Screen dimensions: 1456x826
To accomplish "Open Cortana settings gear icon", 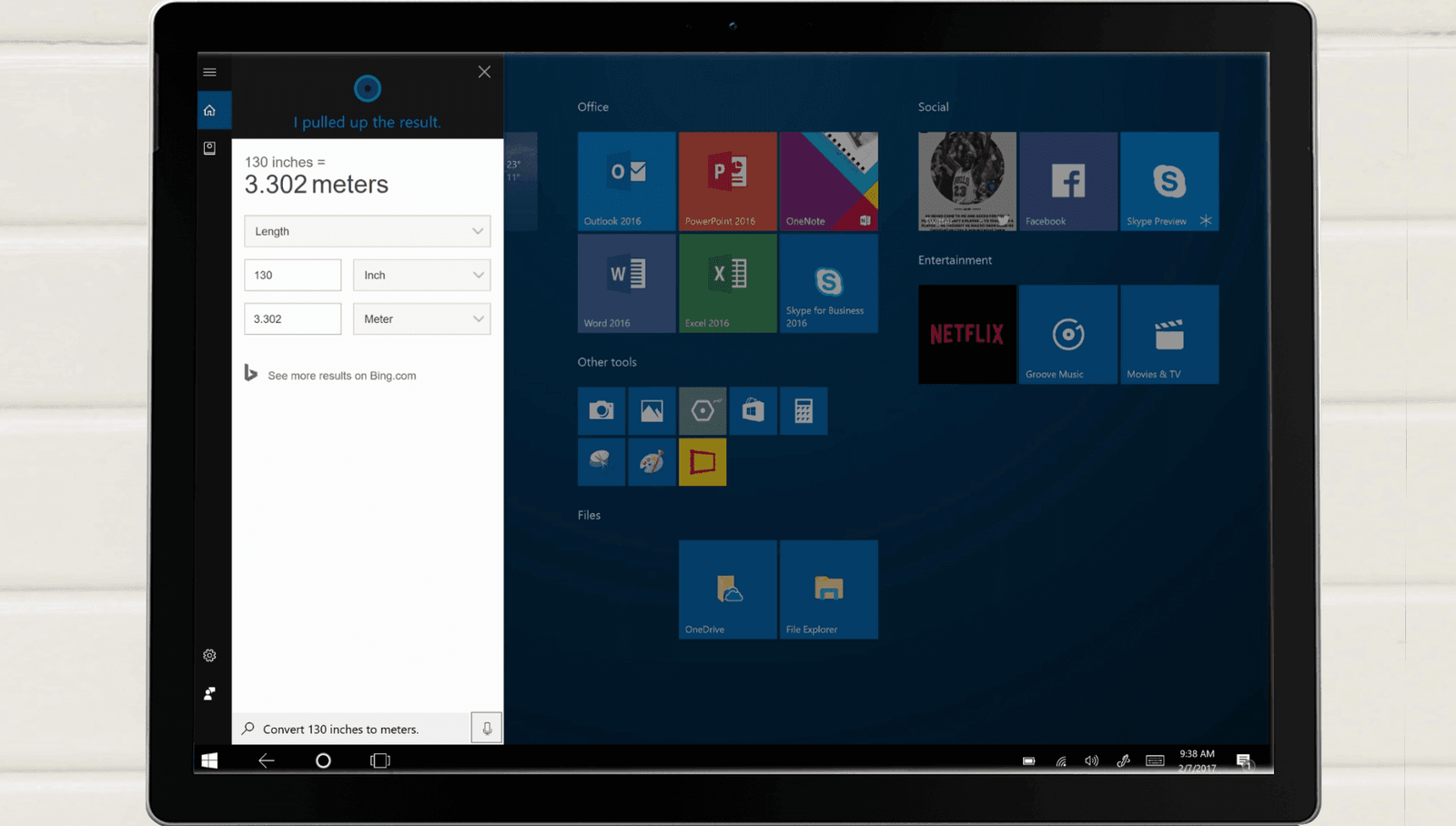I will [209, 656].
